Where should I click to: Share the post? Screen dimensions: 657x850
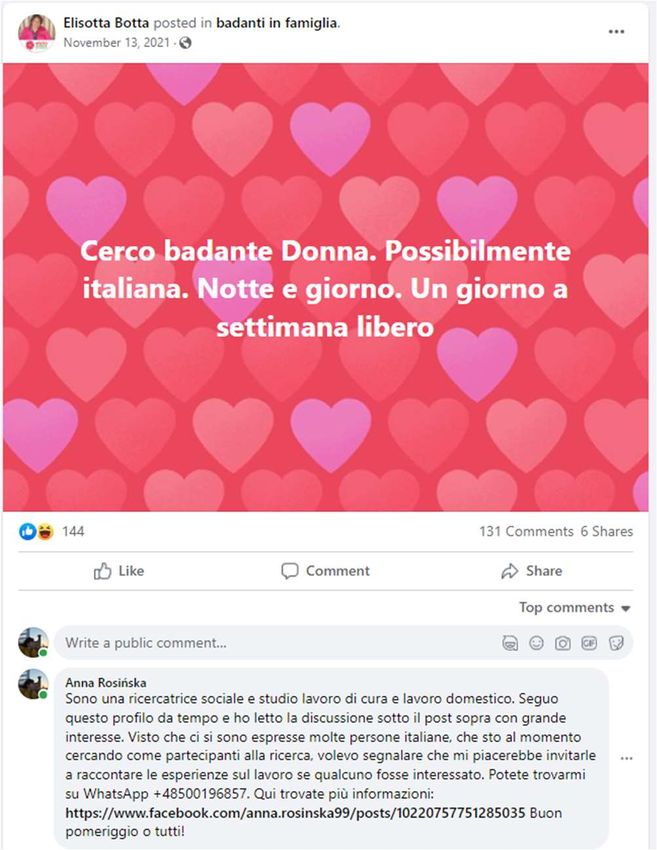[x=532, y=571]
